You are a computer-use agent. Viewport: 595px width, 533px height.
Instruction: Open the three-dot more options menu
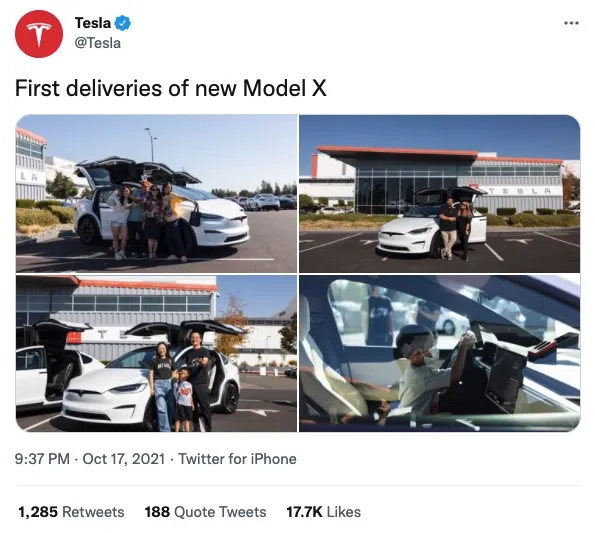pos(571,23)
